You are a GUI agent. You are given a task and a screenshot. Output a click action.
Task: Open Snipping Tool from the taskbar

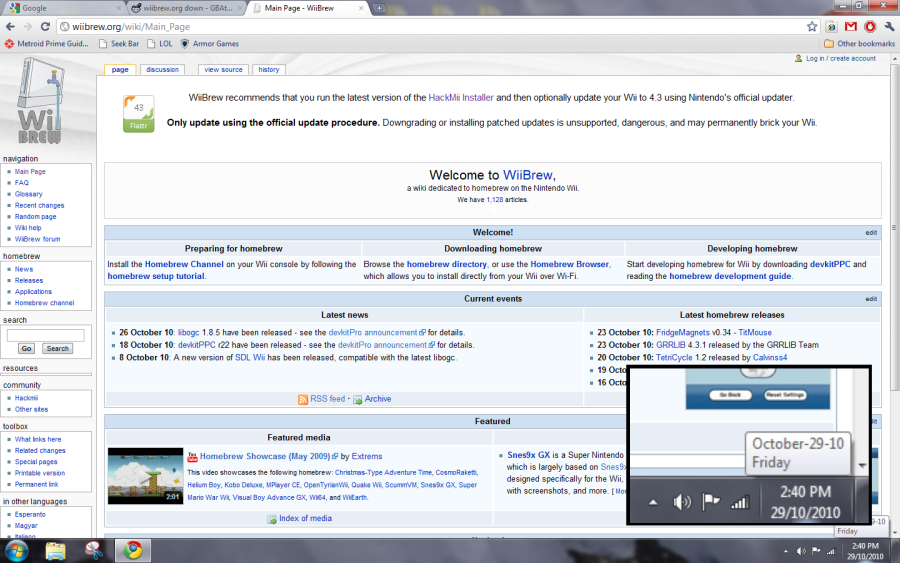93,550
